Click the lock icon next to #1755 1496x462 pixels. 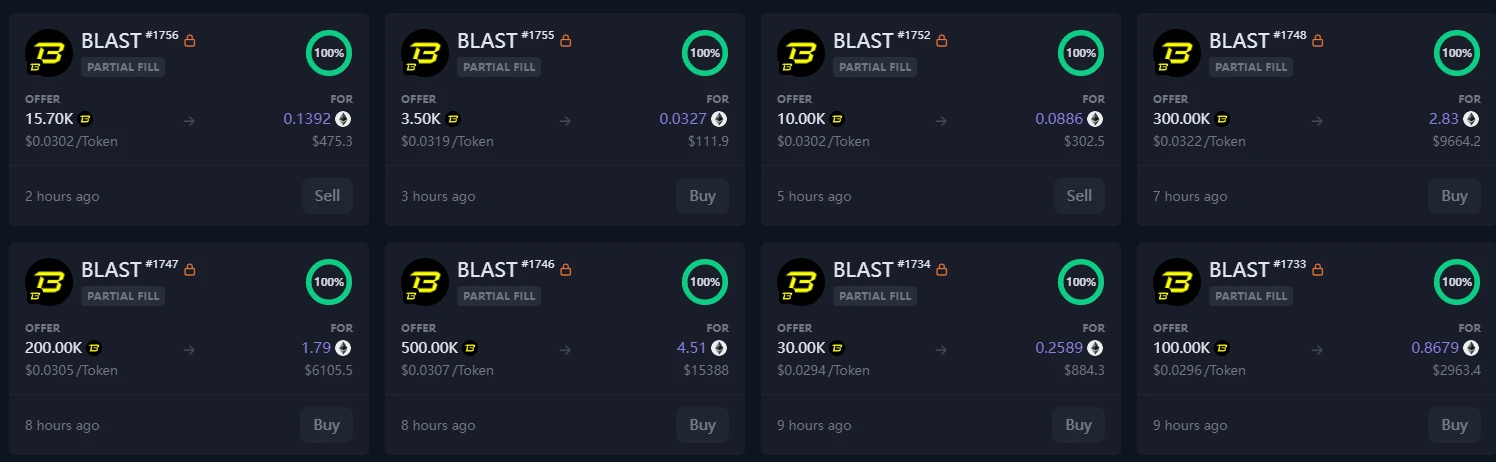point(566,41)
